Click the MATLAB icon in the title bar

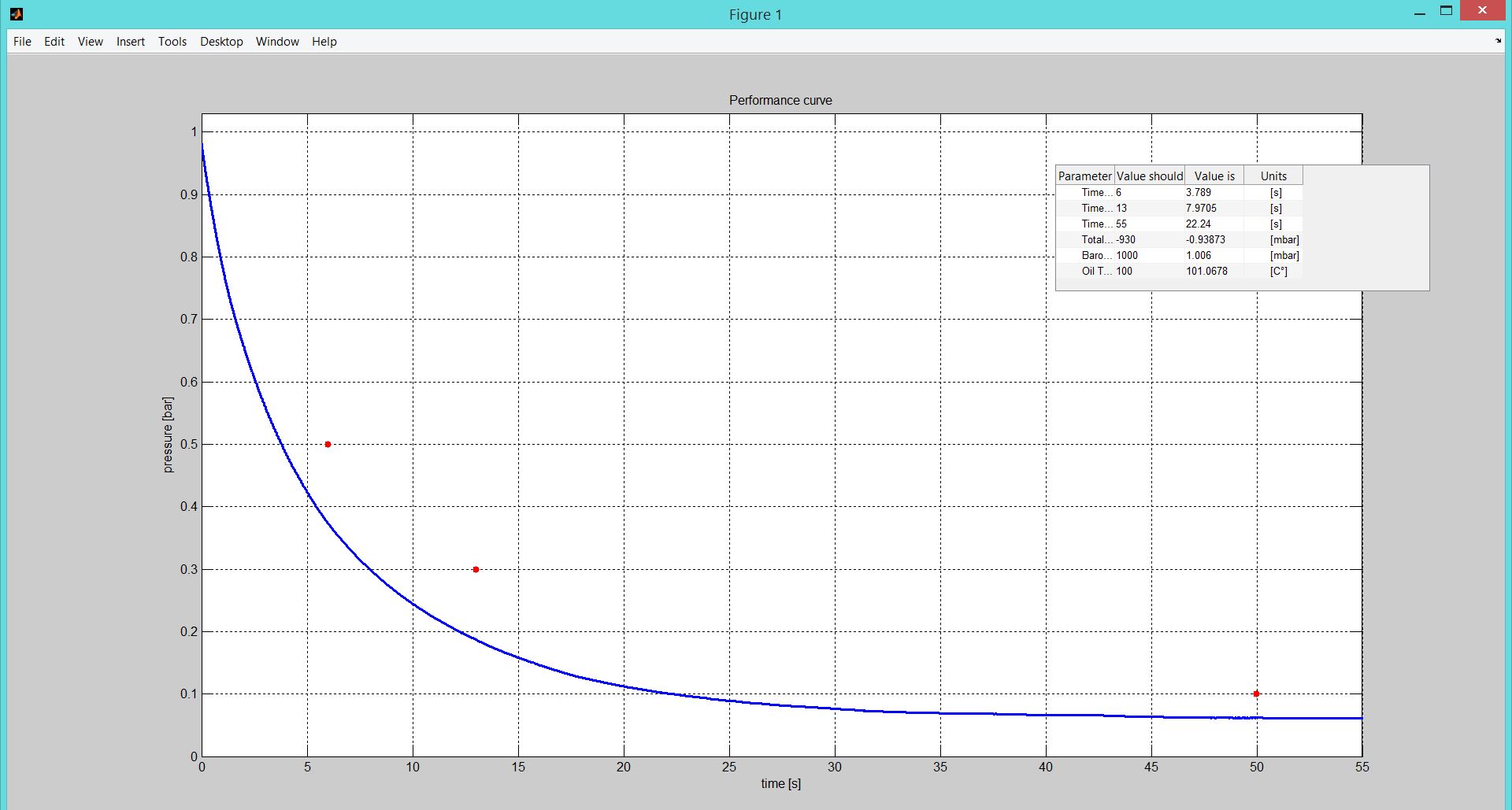pos(16,14)
